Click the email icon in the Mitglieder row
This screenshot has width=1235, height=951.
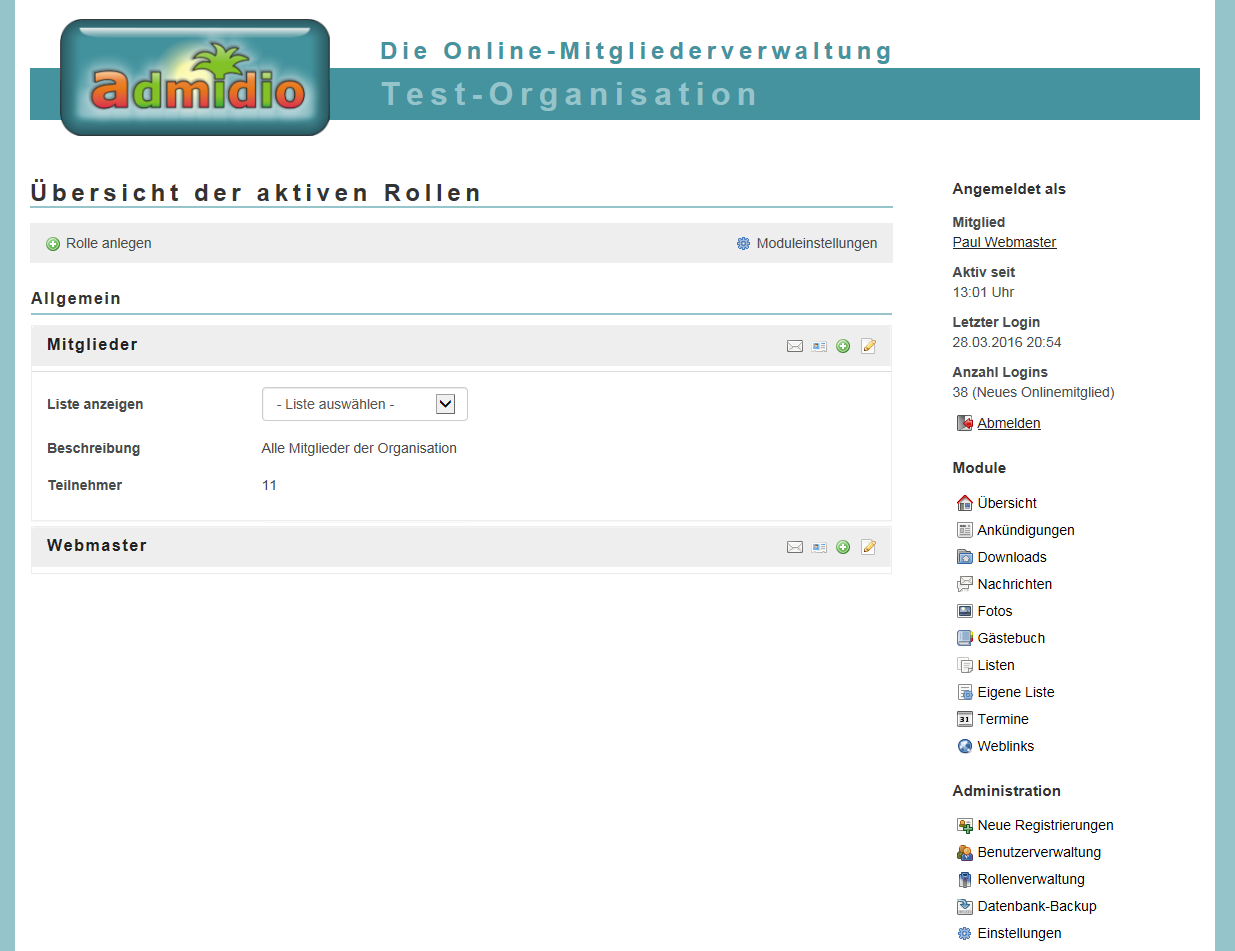[x=795, y=346]
